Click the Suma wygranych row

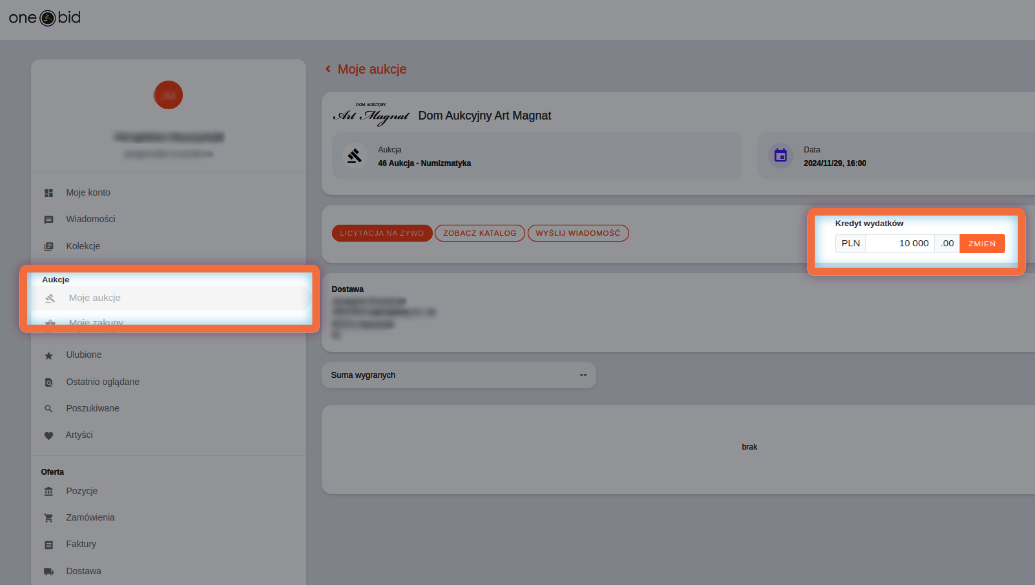tap(459, 375)
